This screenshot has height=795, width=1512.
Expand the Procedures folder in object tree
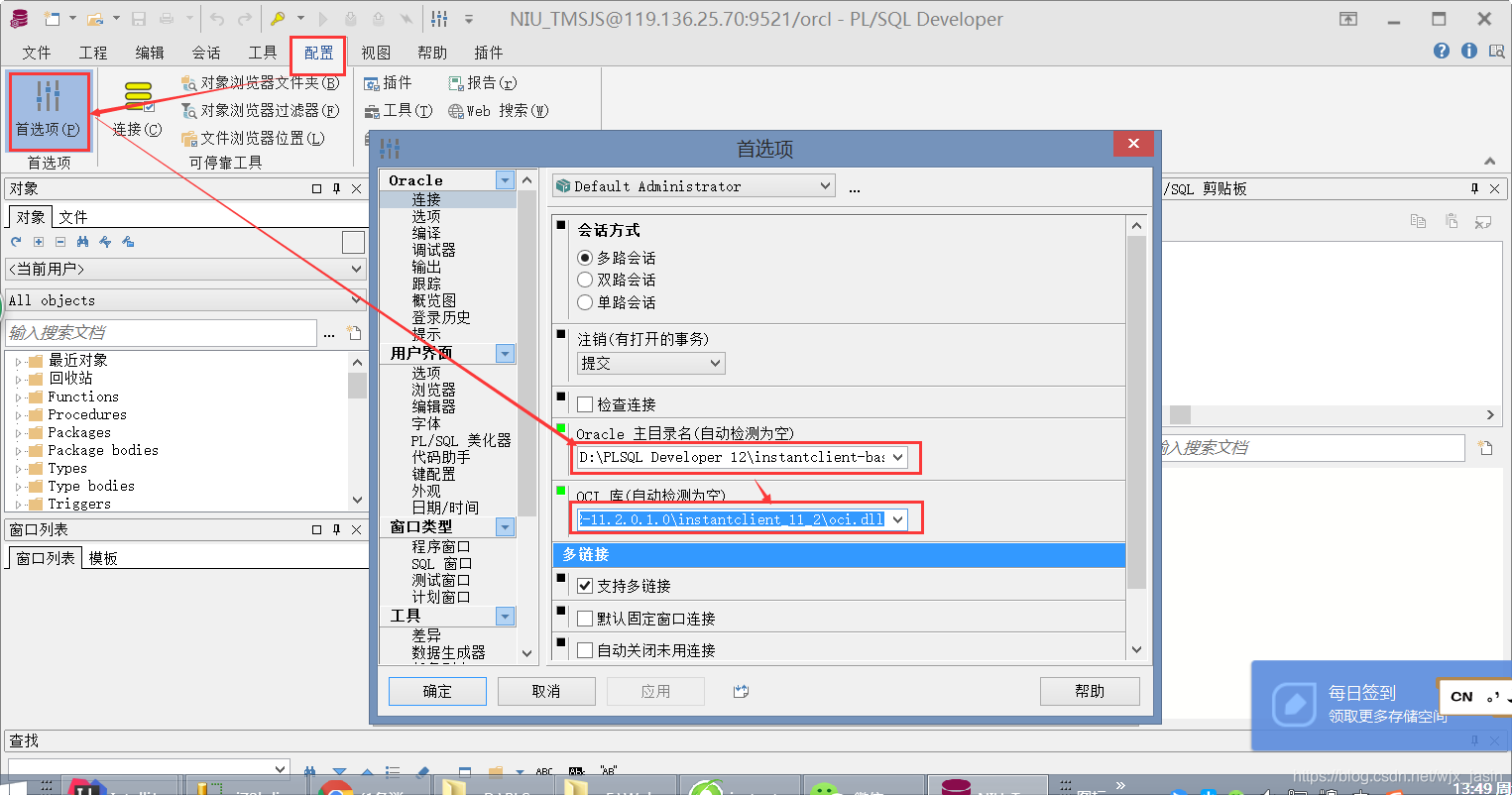18,415
